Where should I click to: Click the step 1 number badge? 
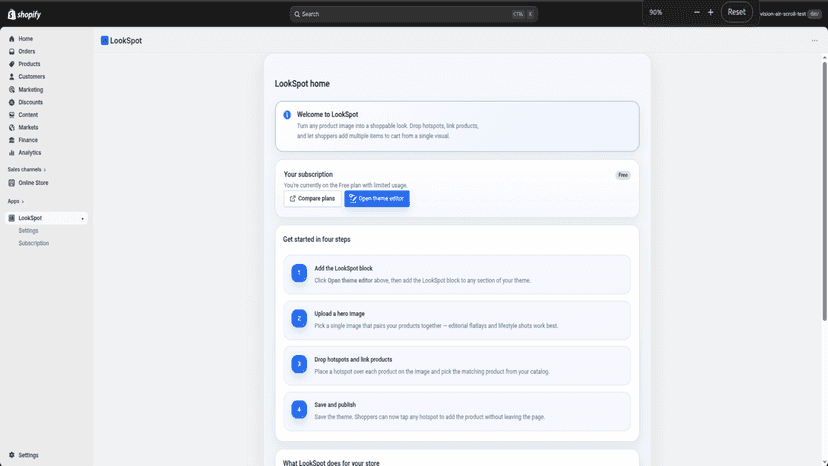[299, 273]
